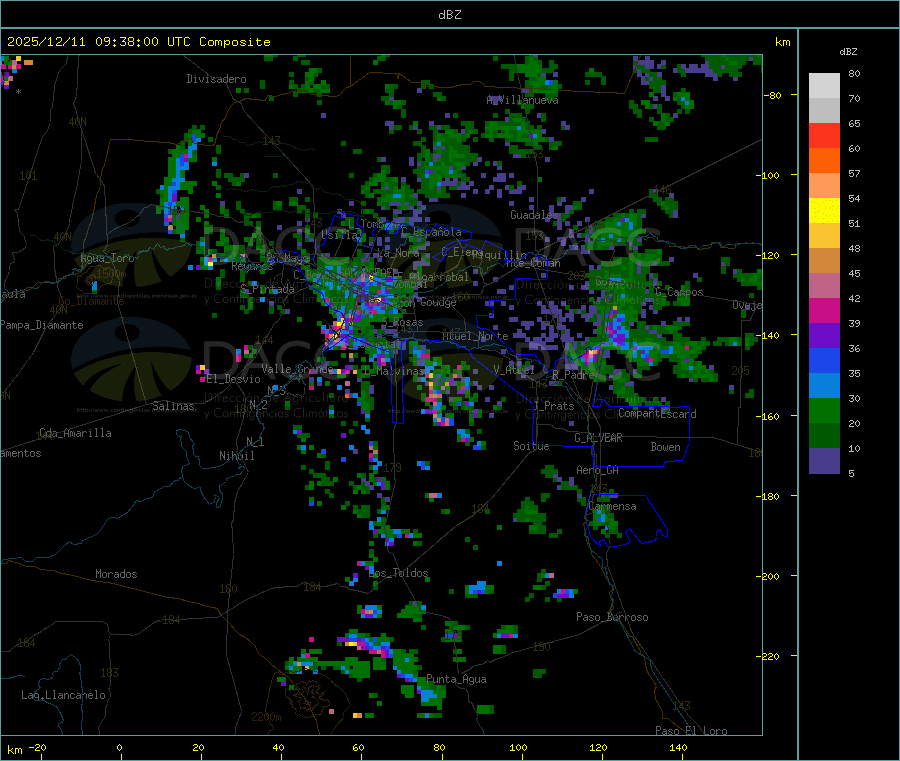
Task: Select the Cda_Amarilla map label
Action: pyautogui.click(x=75, y=433)
